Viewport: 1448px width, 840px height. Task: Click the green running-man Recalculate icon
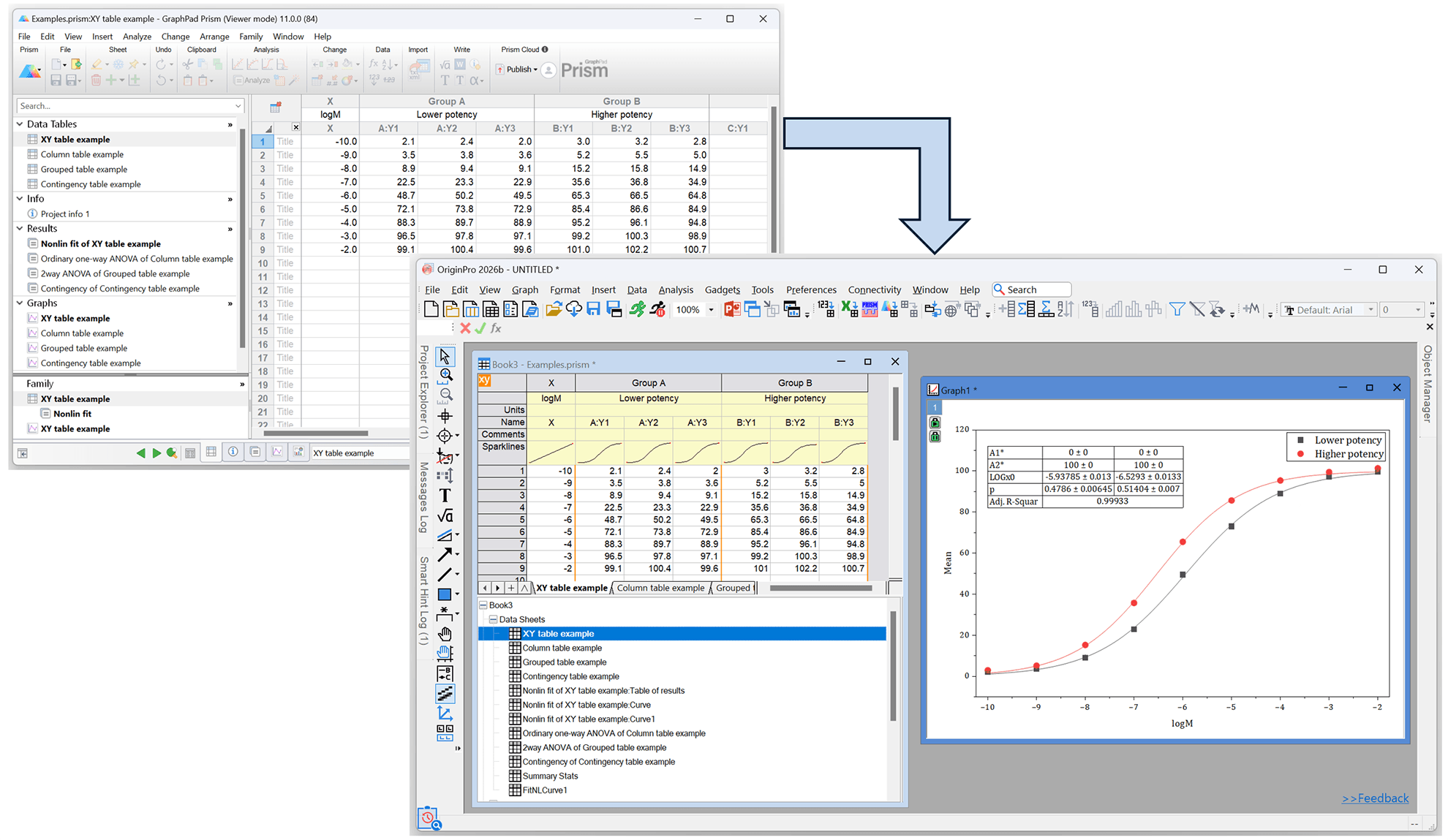(638, 309)
